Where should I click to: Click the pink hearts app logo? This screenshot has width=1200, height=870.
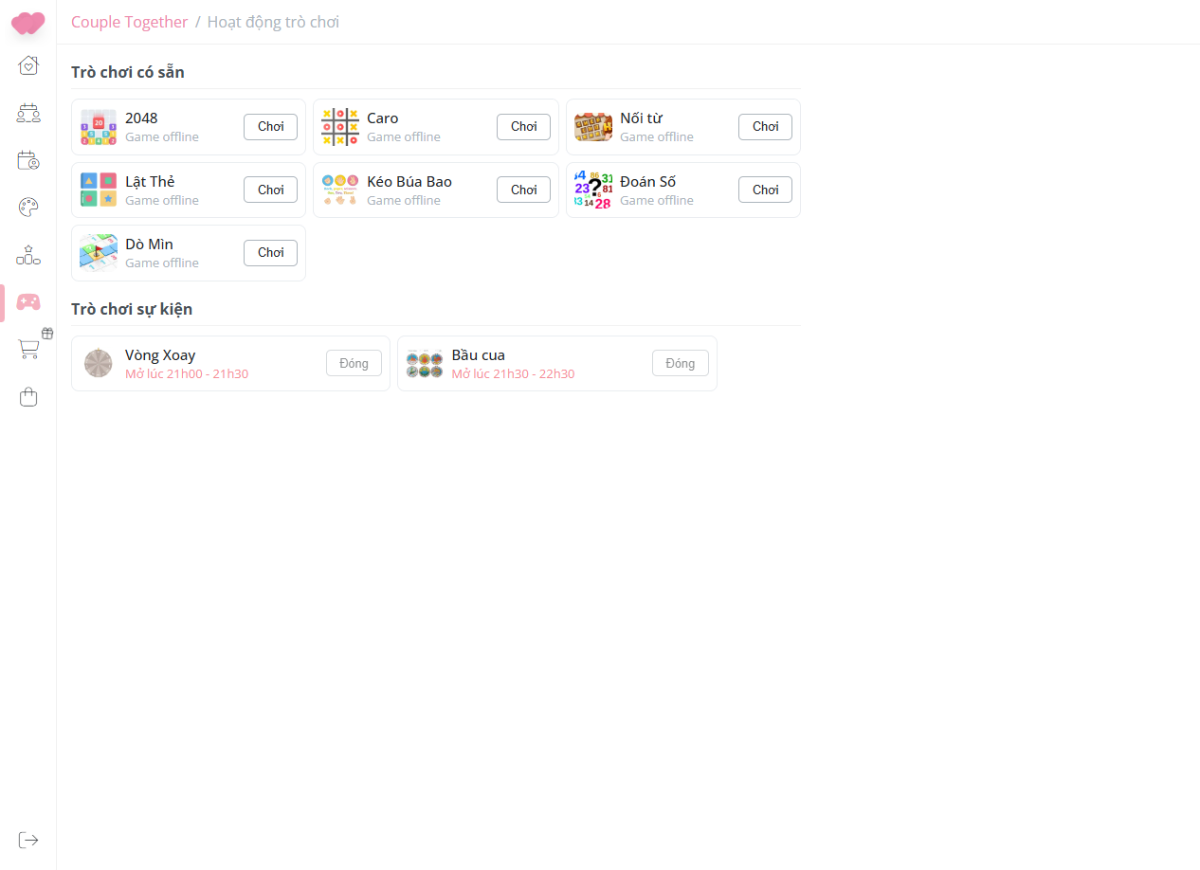pos(28,22)
